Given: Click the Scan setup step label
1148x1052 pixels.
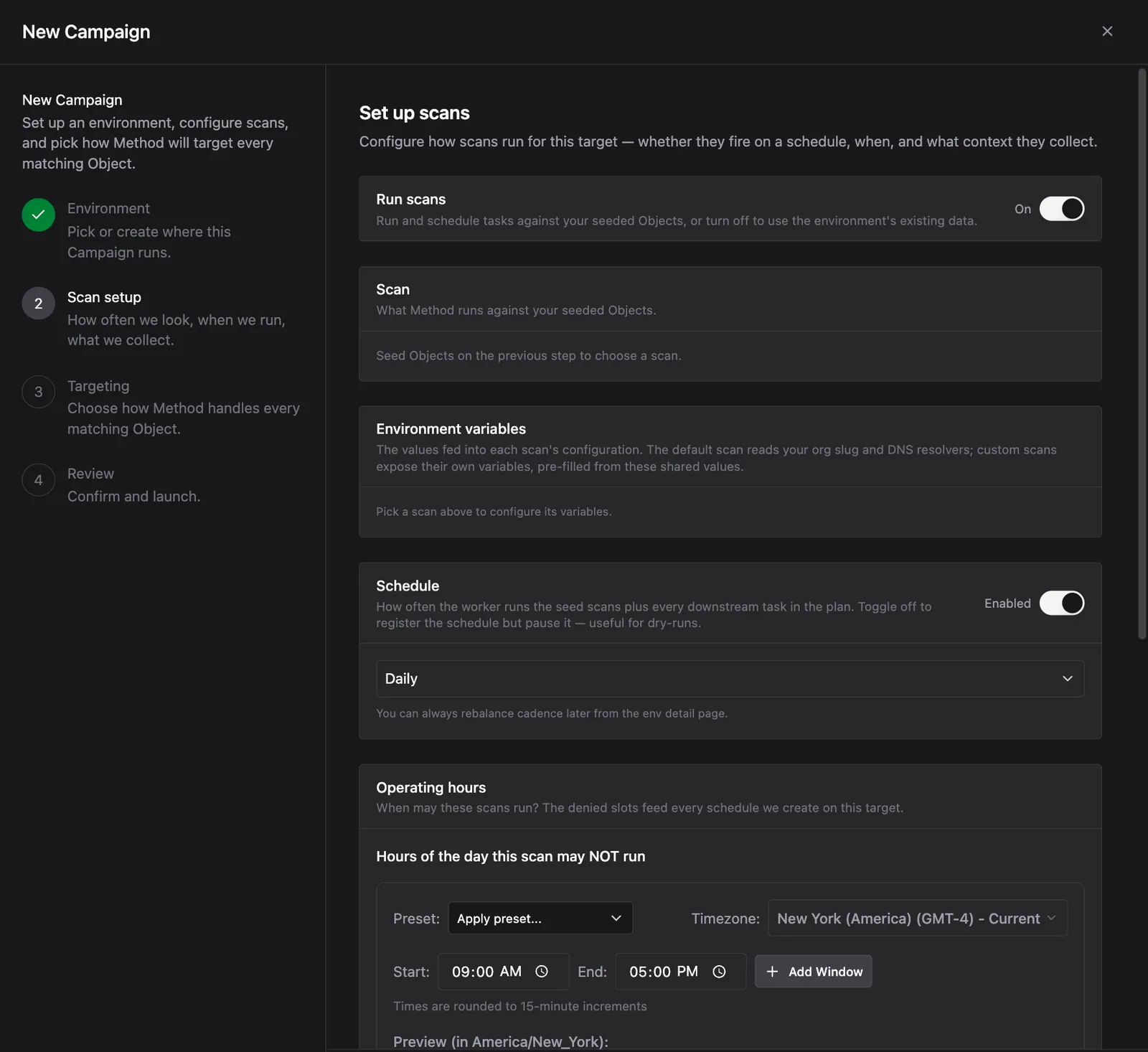Looking at the screenshot, I should (x=104, y=297).
